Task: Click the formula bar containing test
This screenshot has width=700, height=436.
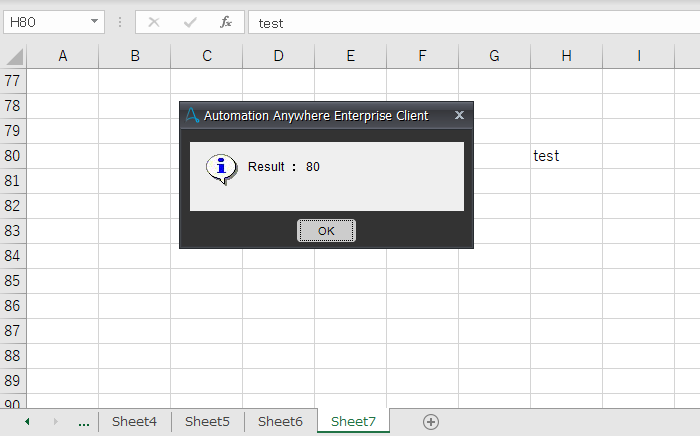Action: tap(474, 22)
